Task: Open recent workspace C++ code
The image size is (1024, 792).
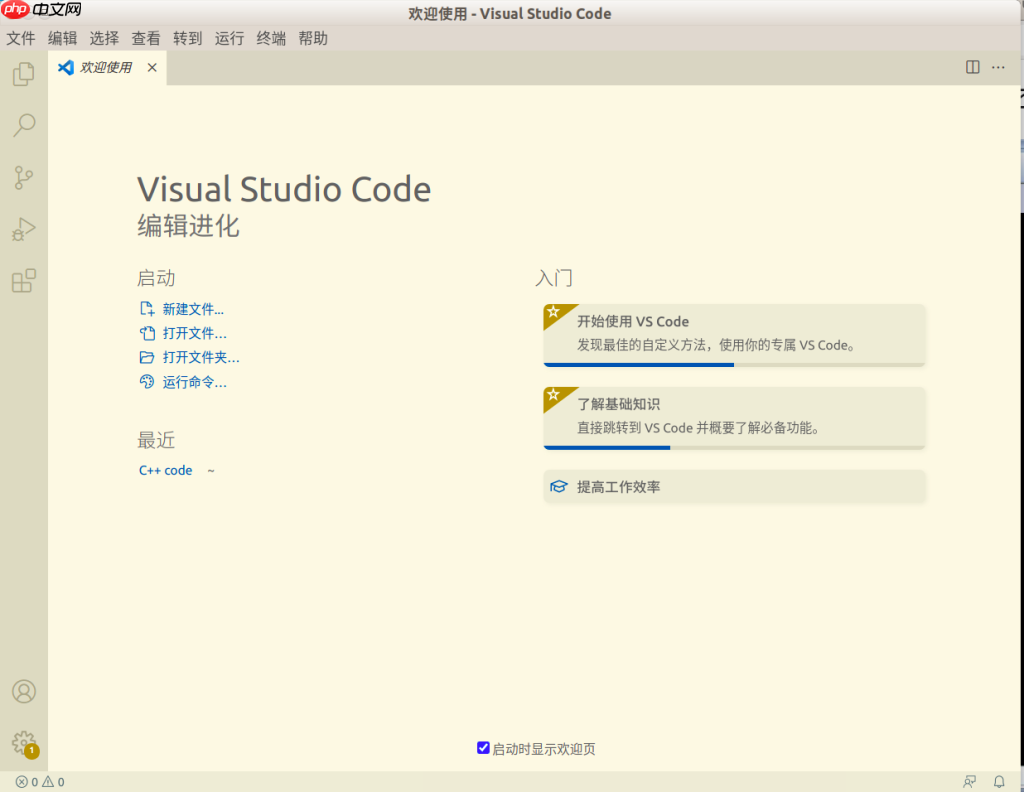Action: coord(164,470)
